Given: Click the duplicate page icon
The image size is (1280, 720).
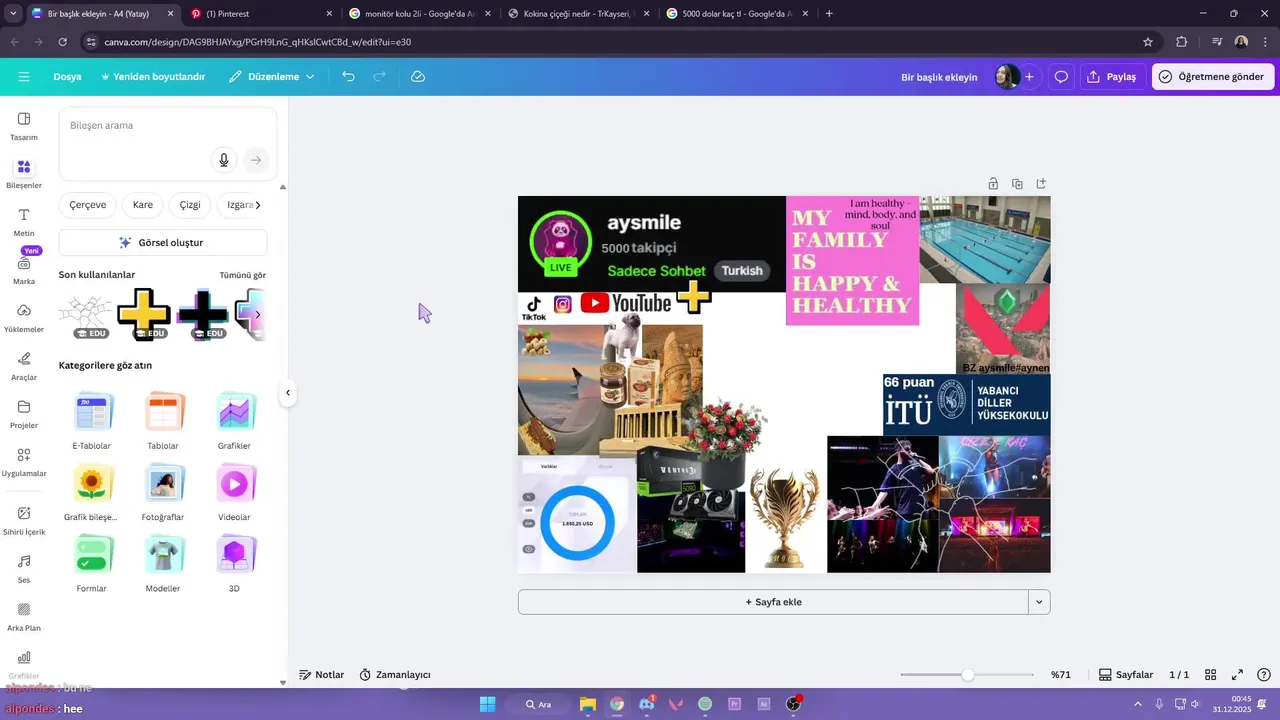Looking at the screenshot, I should click(x=1017, y=184).
